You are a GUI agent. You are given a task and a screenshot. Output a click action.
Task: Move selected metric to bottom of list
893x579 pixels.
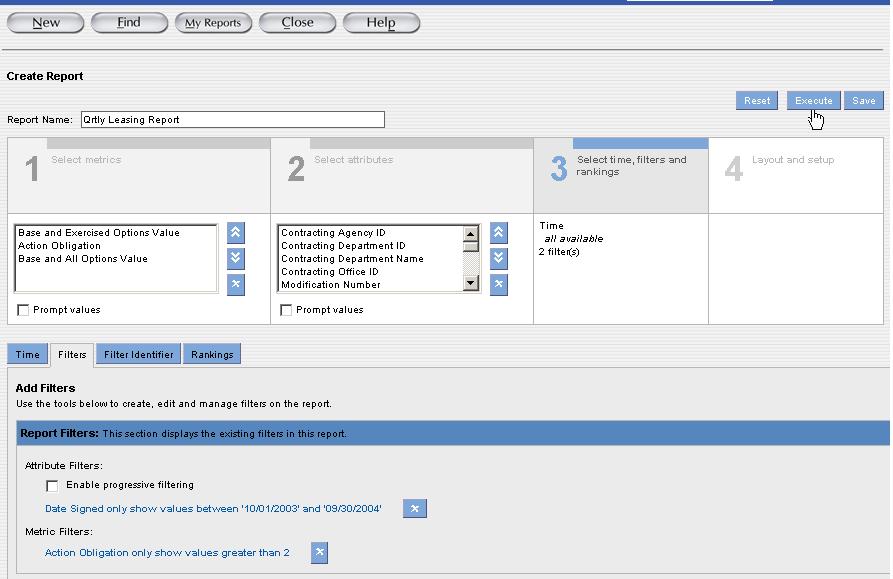click(236, 258)
